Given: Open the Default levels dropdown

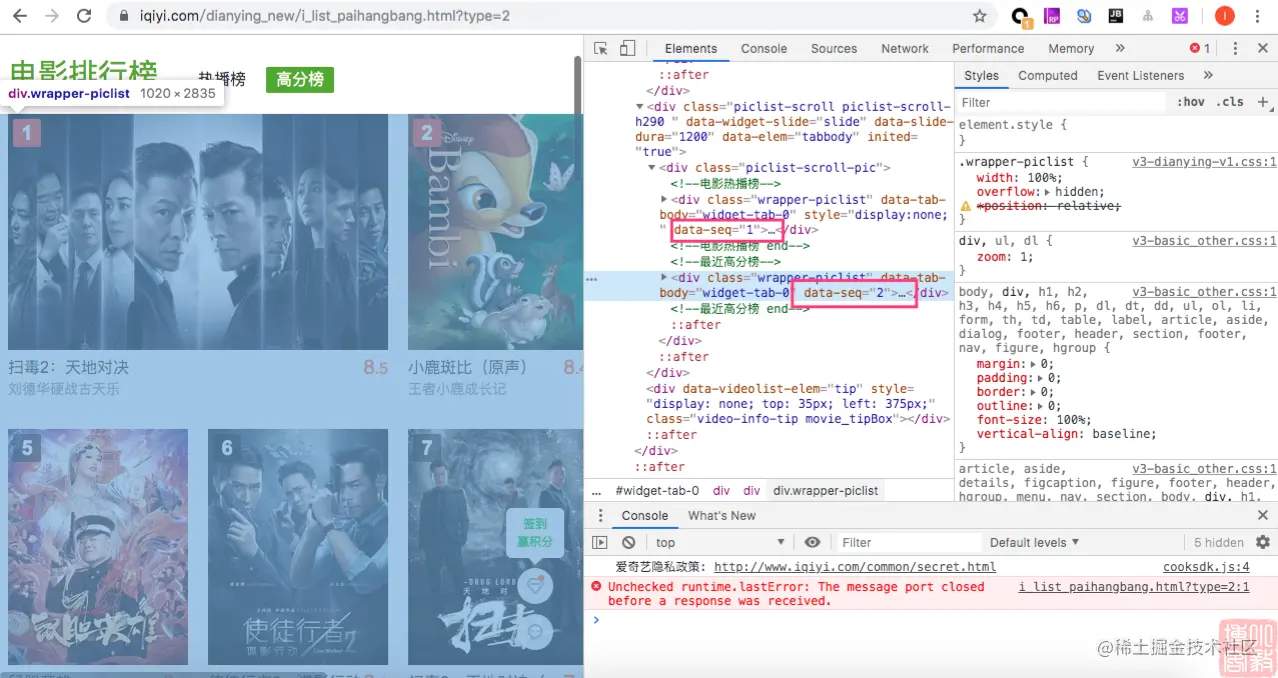Looking at the screenshot, I should pos(1034,542).
